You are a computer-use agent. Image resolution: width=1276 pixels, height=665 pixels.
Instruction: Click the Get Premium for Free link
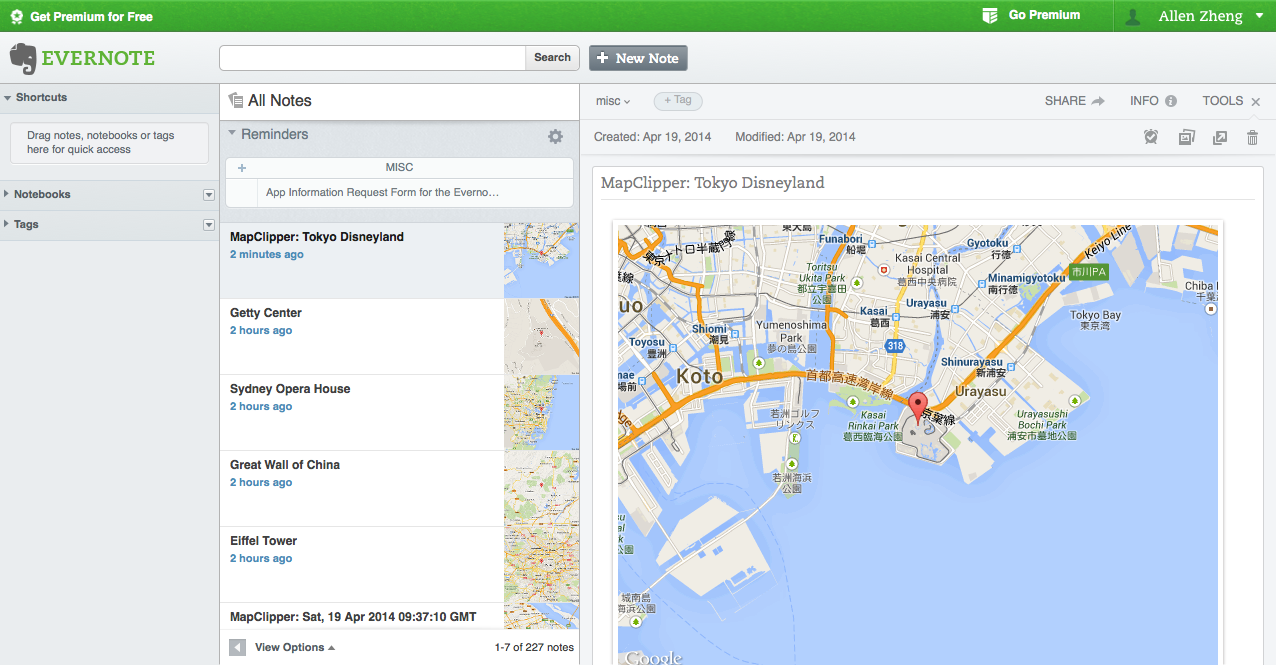pyautogui.click(x=91, y=17)
